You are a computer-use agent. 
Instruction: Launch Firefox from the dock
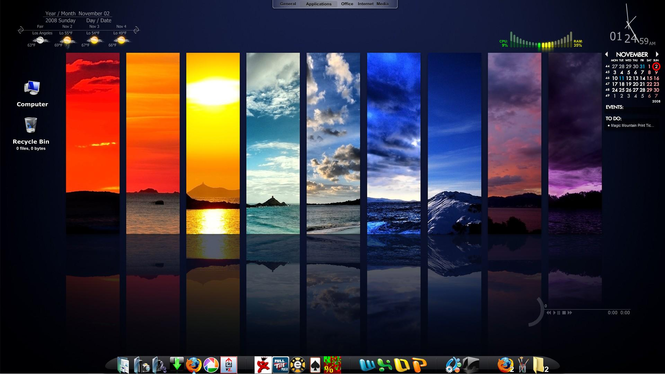click(x=193, y=365)
